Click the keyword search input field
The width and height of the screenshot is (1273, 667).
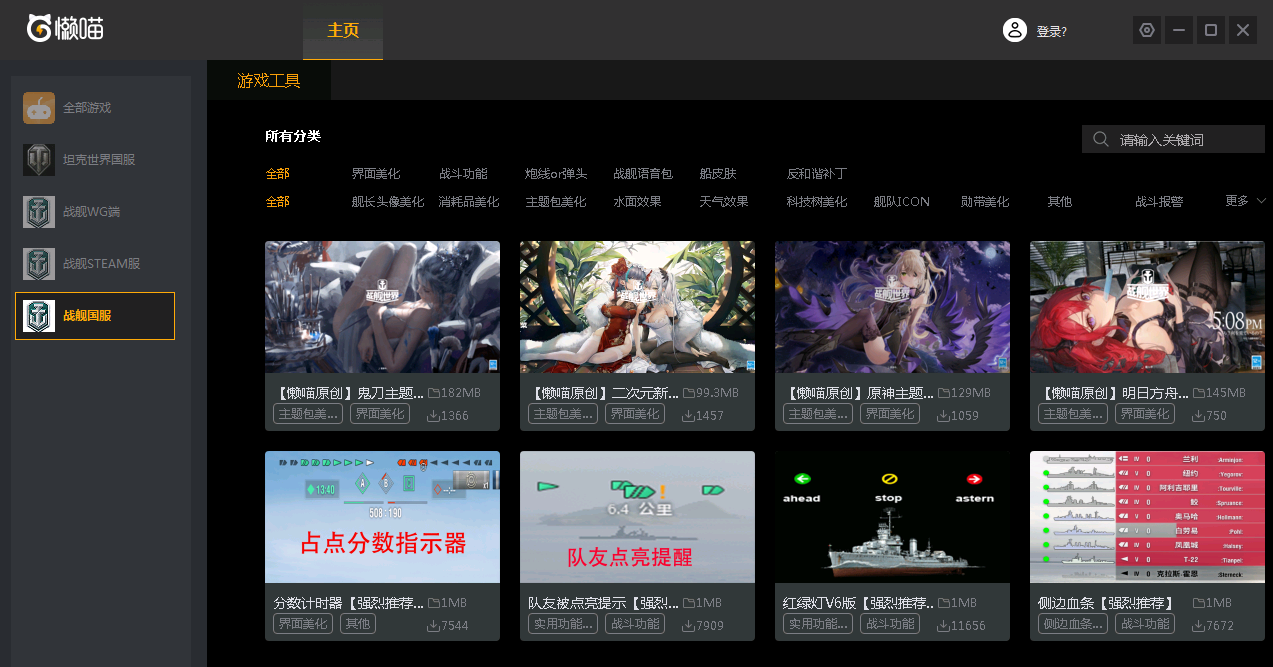(x=1174, y=139)
